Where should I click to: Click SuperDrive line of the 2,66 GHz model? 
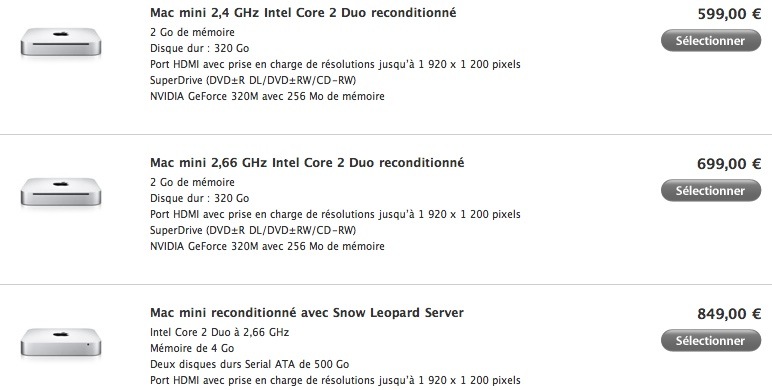tap(253, 230)
